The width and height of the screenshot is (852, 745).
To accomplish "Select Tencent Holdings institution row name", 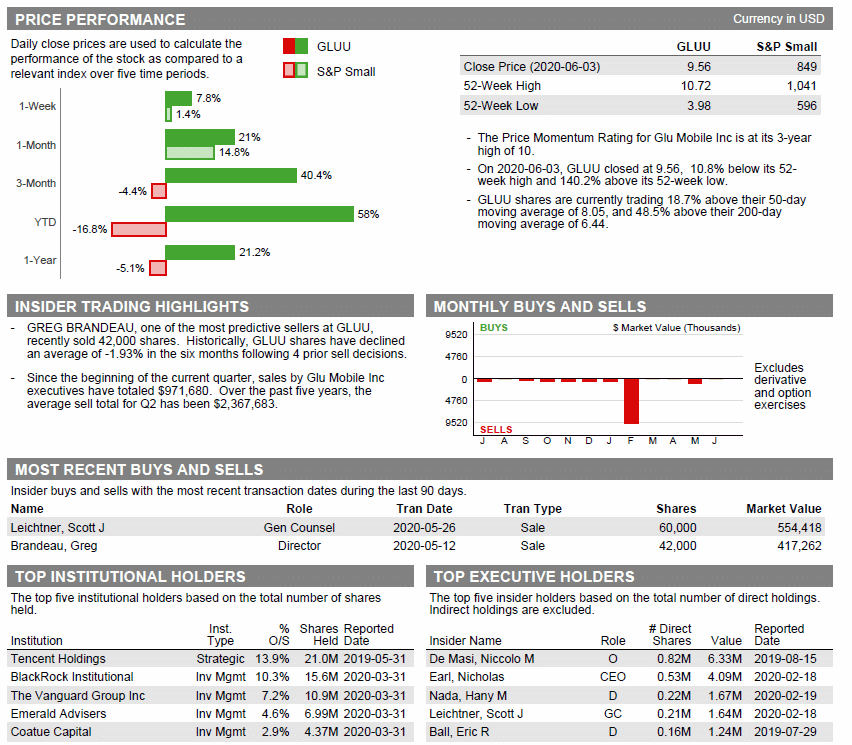I will (58, 659).
